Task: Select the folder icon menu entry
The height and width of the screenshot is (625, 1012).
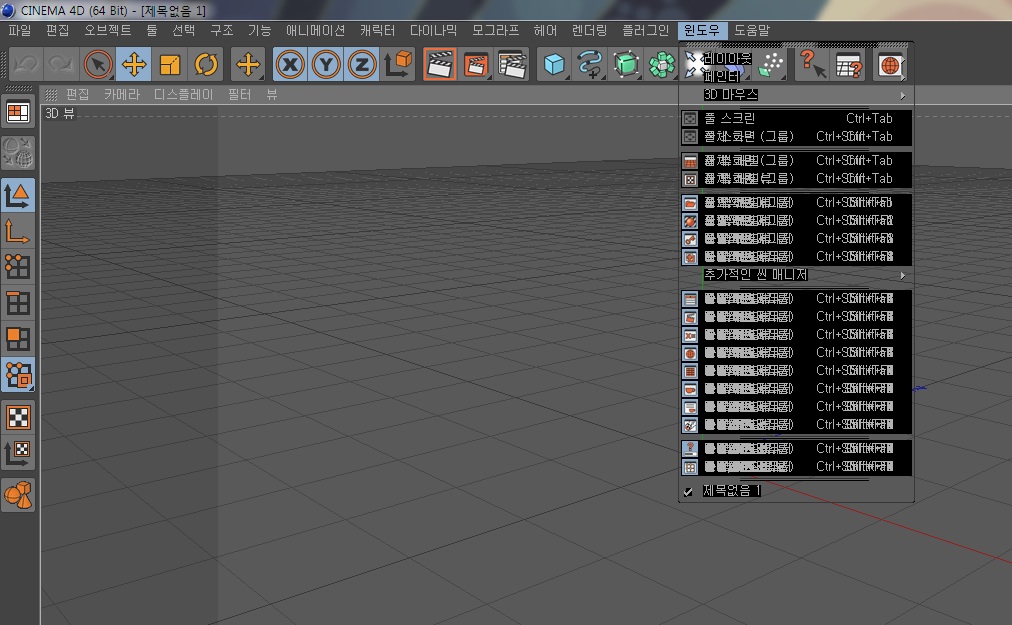Action: (x=796, y=203)
